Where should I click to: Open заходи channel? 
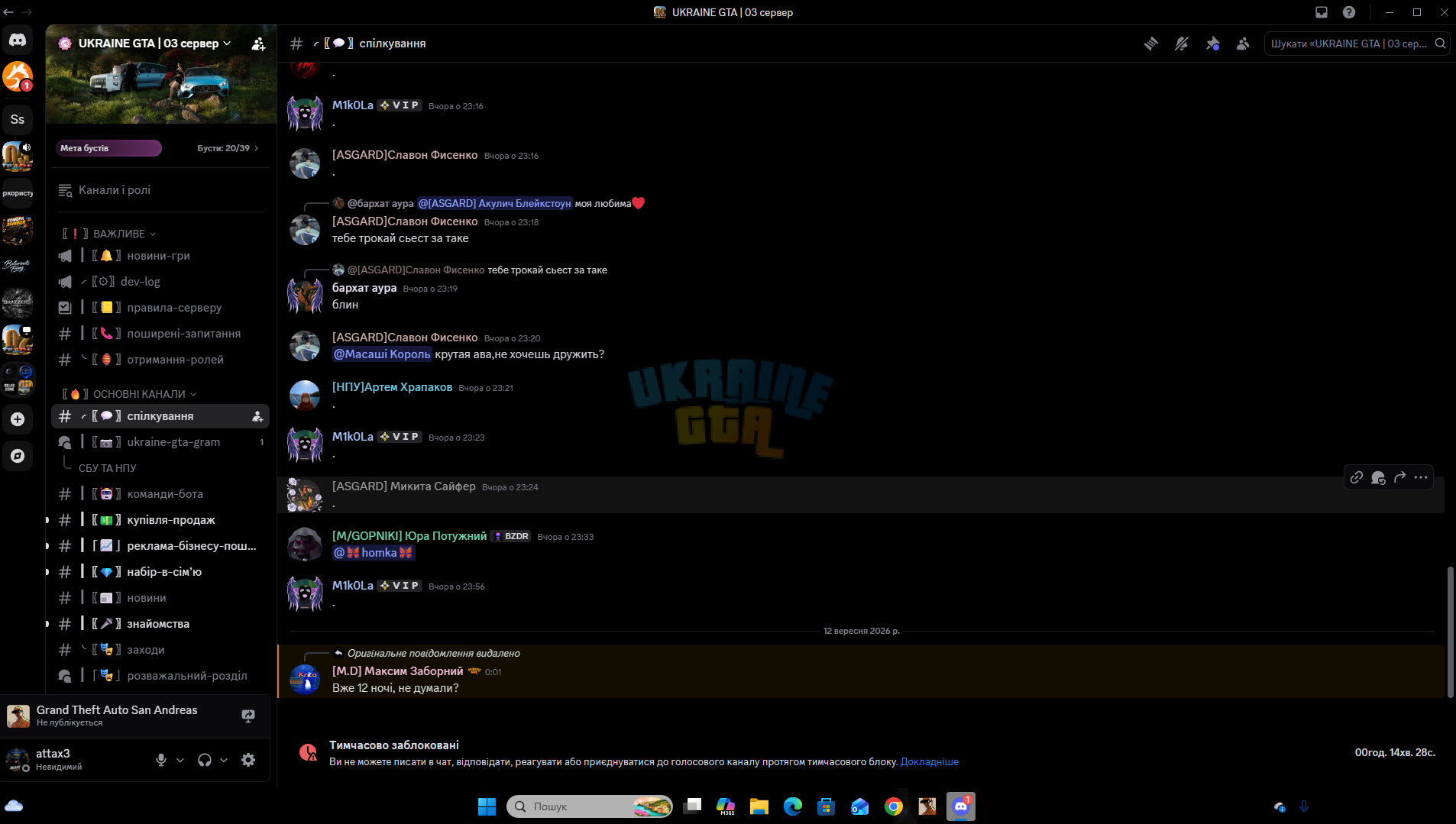click(160, 650)
